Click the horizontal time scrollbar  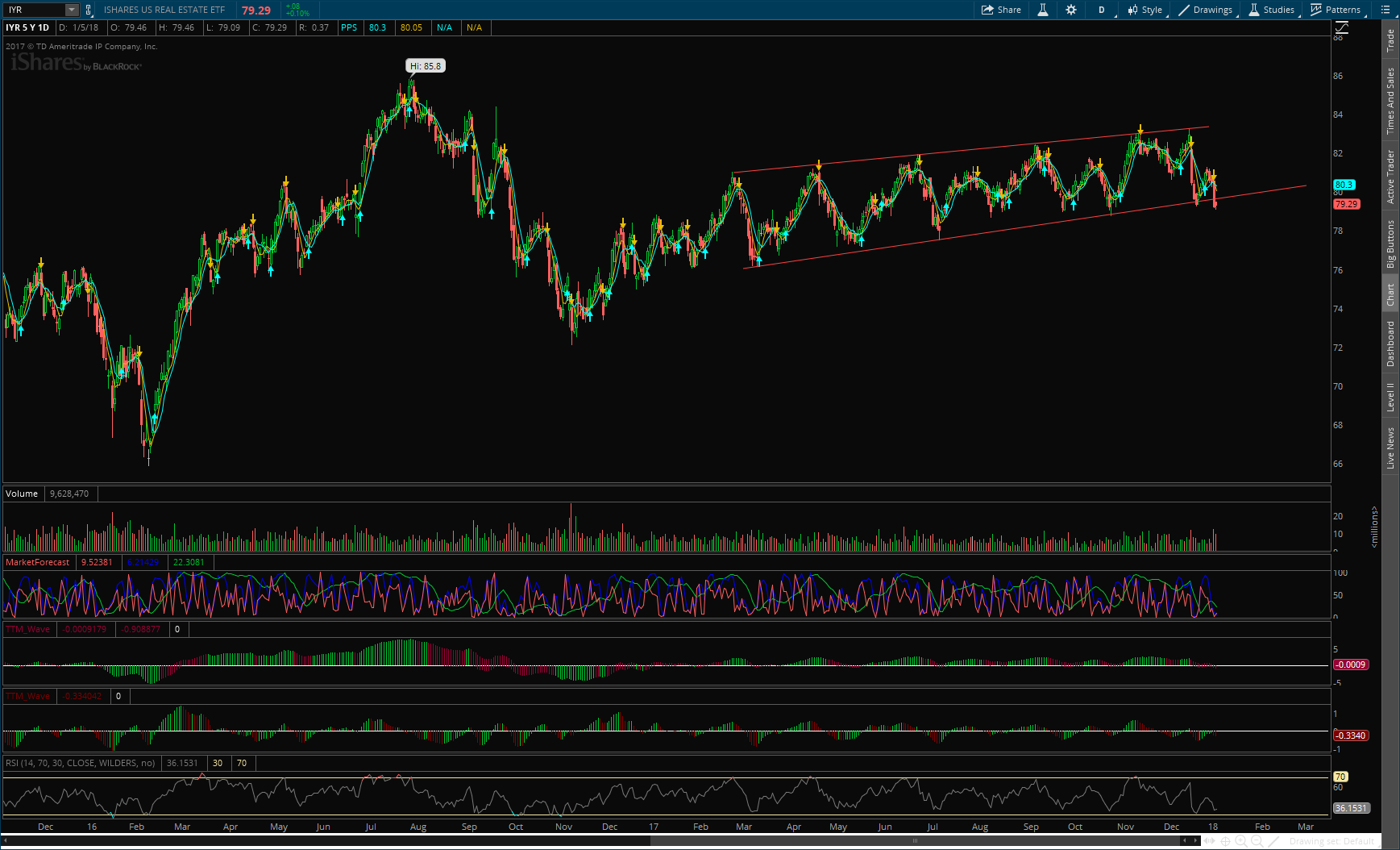pyautogui.click(x=915, y=841)
